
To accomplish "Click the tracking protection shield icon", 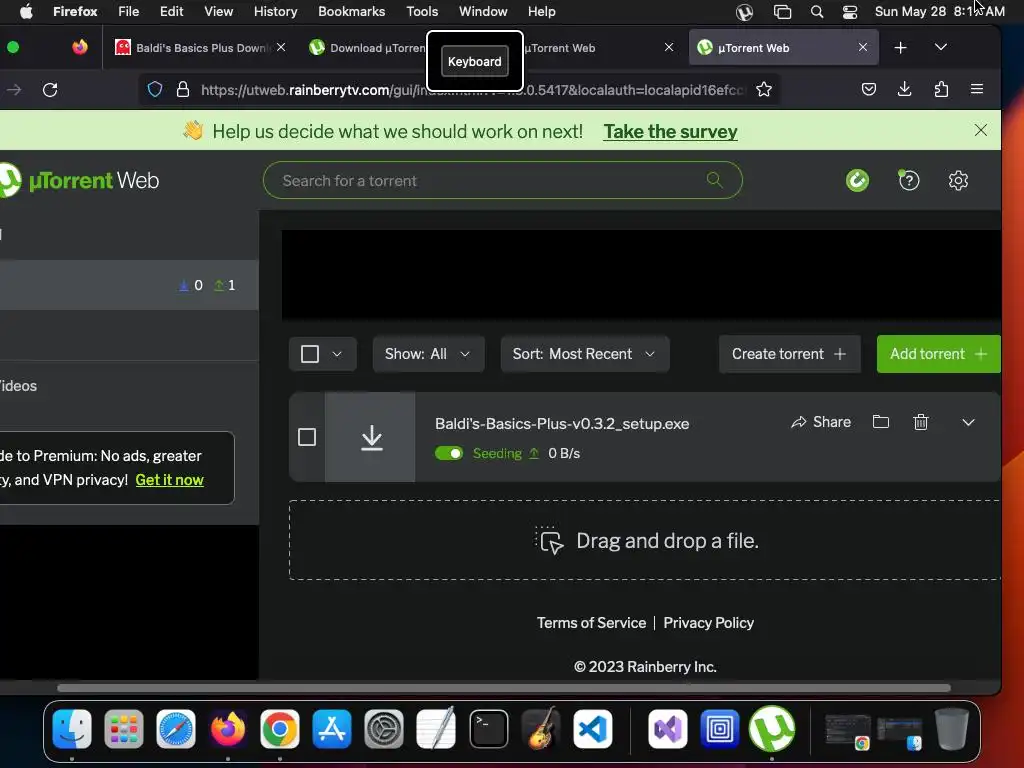I will pyautogui.click(x=155, y=89).
